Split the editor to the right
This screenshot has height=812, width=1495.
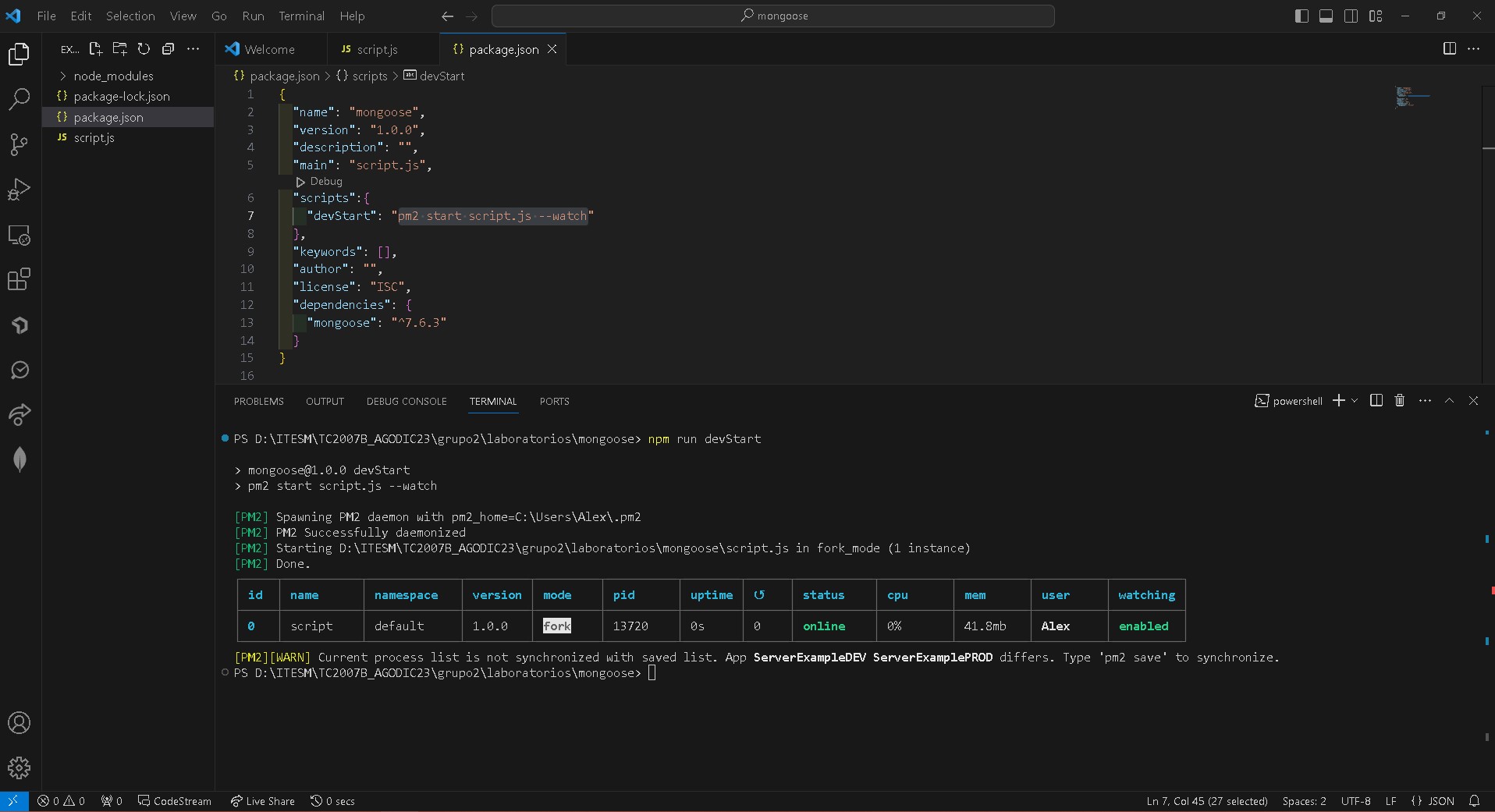pyautogui.click(x=1450, y=48)
